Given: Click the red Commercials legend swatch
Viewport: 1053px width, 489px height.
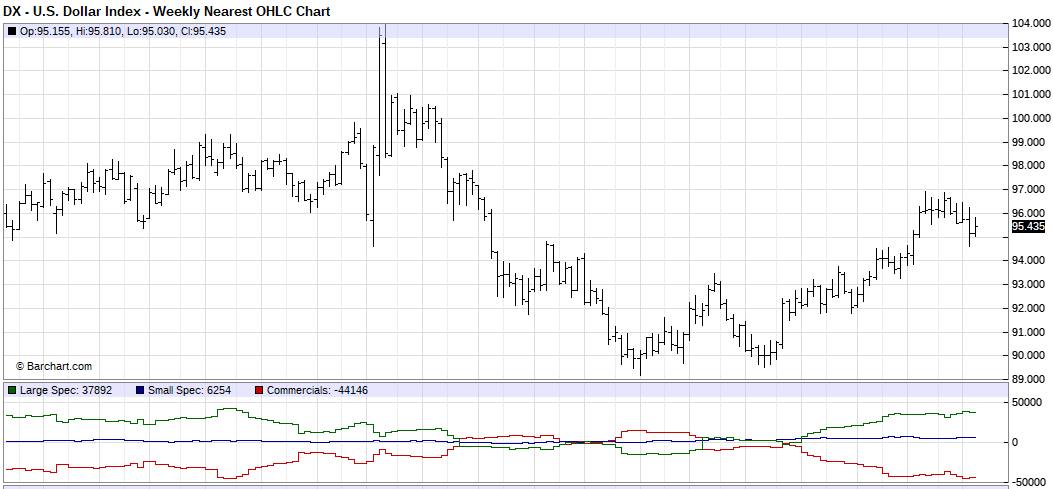Looking at the screenshot, I should pyautogui.click(x=259, y=390).
